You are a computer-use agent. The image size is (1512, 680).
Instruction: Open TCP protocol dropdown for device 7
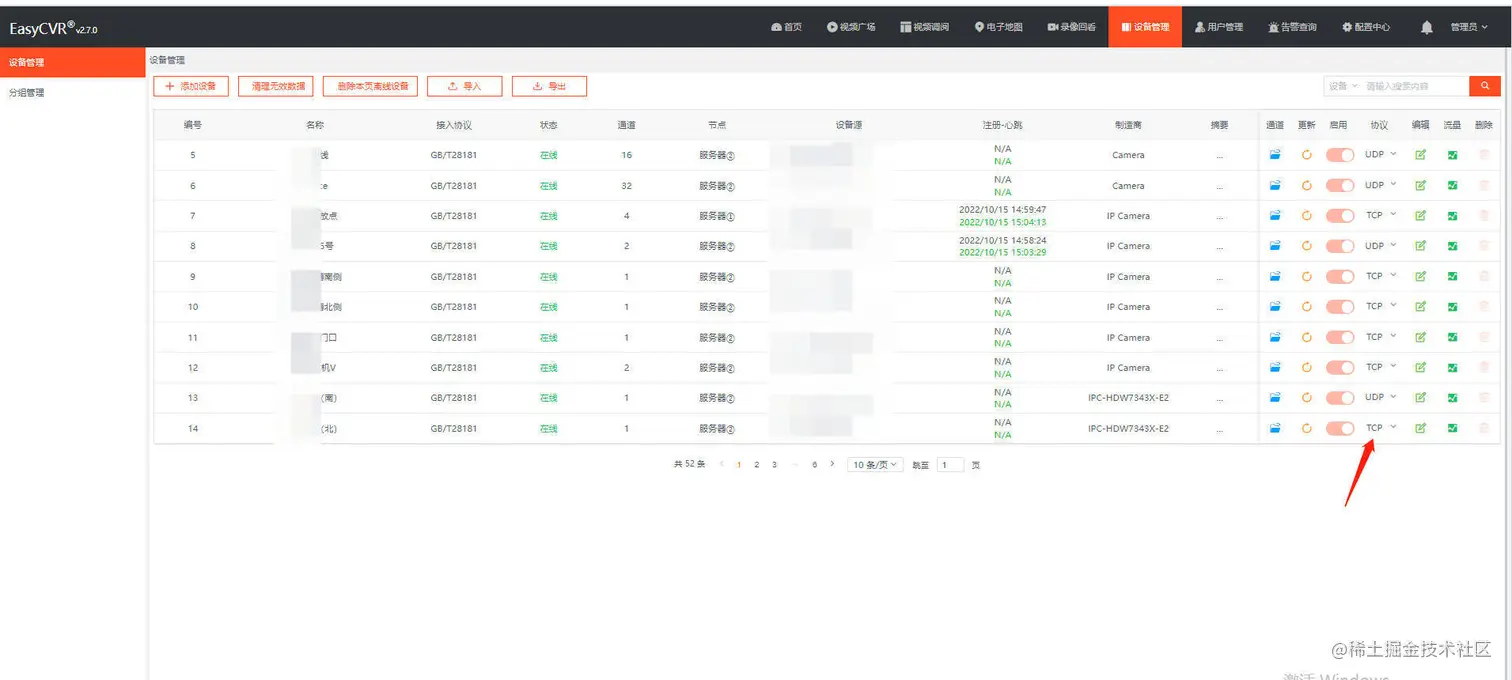(1381, 215)
